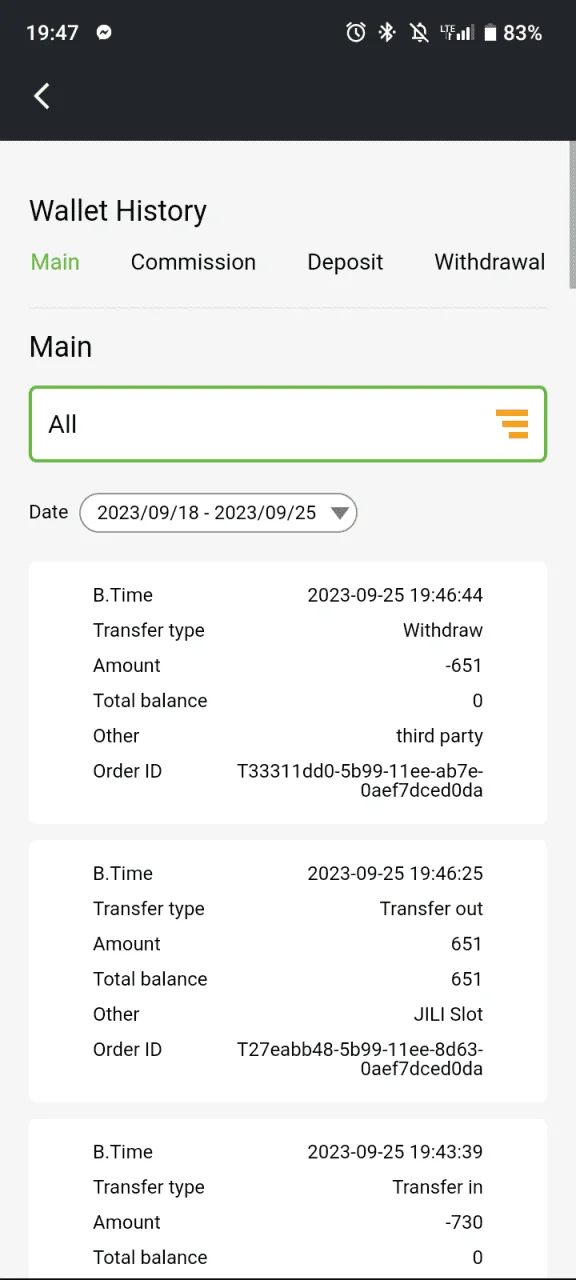Select the Main tab
Image resolution: width=576 pixels, height=1280 pixels.
point(55,262)
